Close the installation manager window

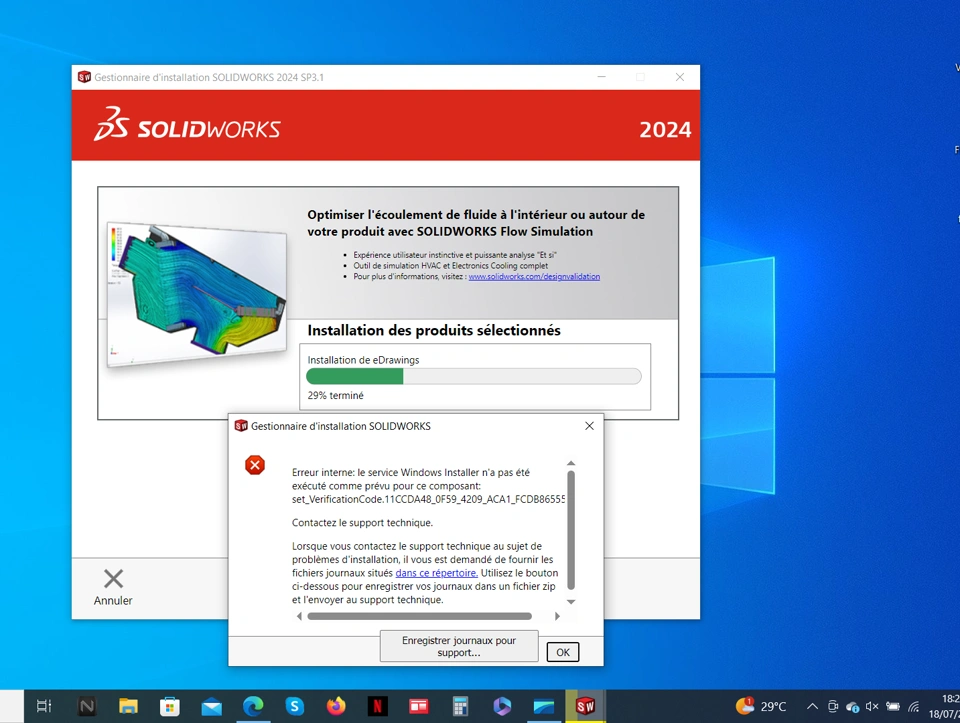[680, 77]
